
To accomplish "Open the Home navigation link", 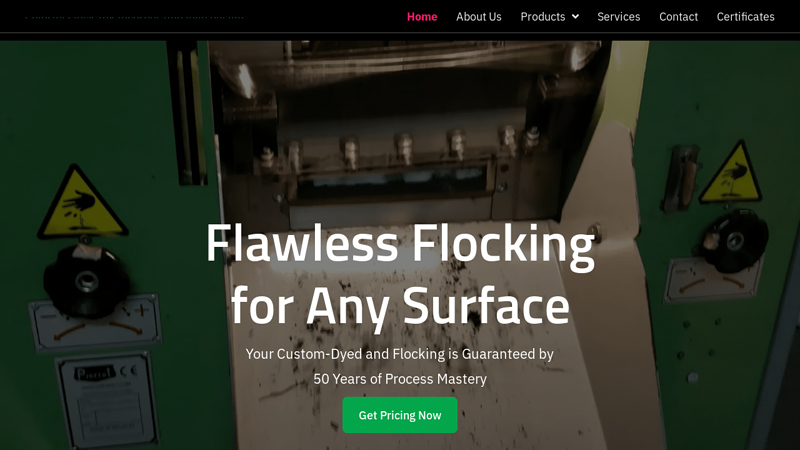I will (422, 17).
